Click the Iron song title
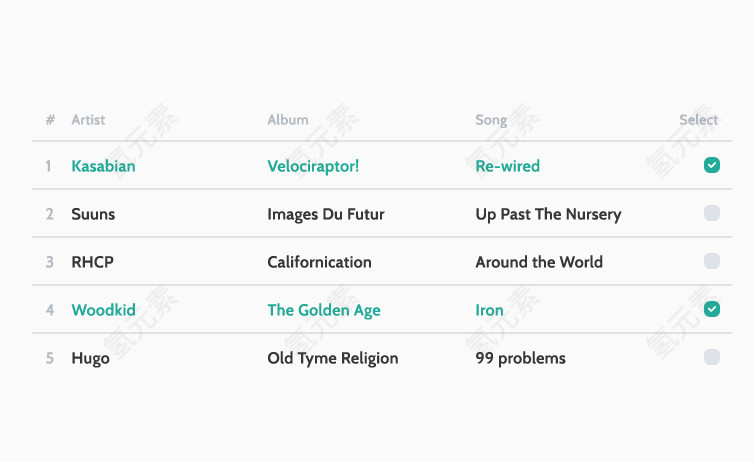Screen dimensions: 754x462 coord(489,310)
